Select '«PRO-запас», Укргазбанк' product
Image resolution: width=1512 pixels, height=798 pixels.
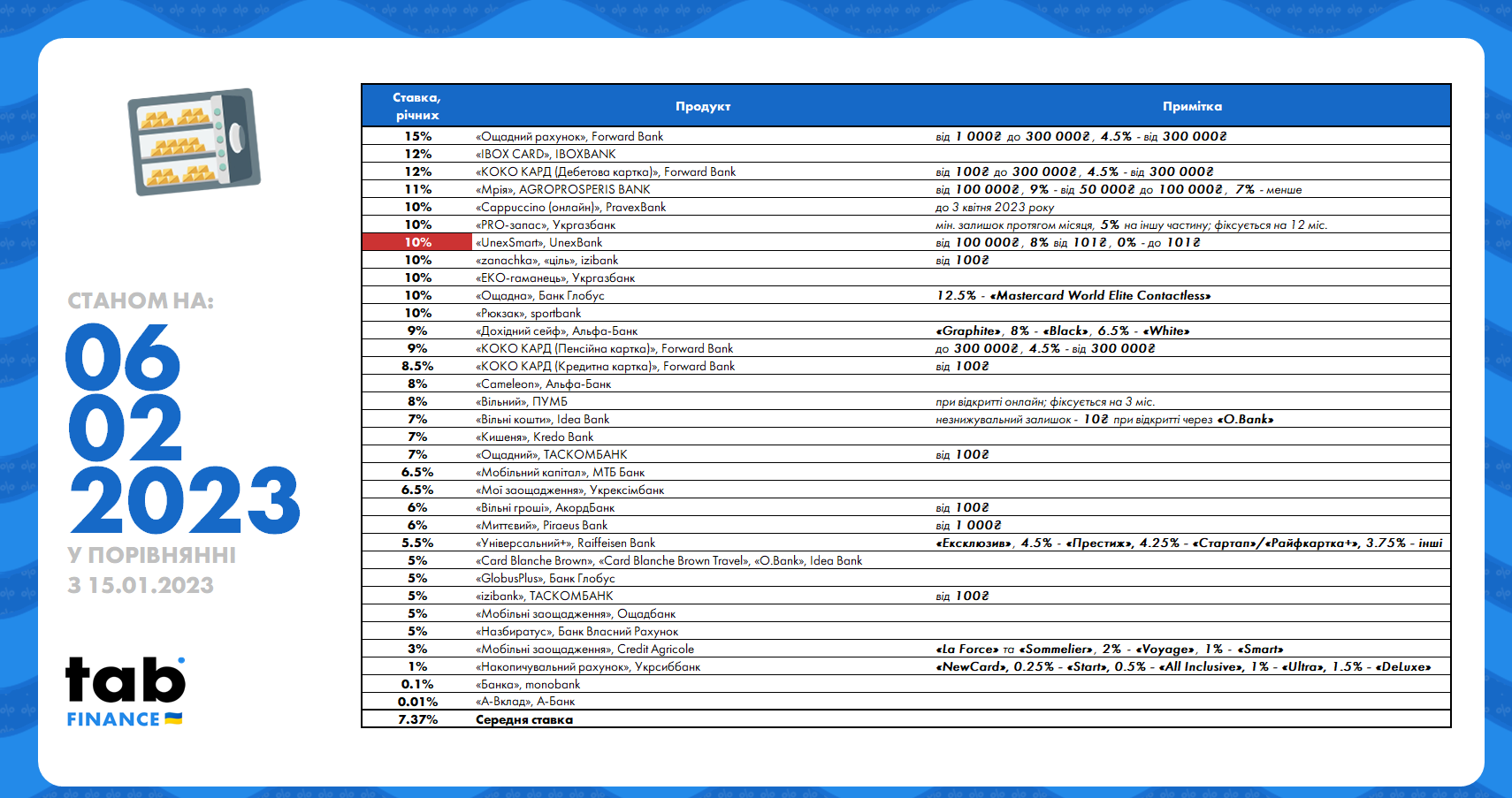click(x=546, y=224)
